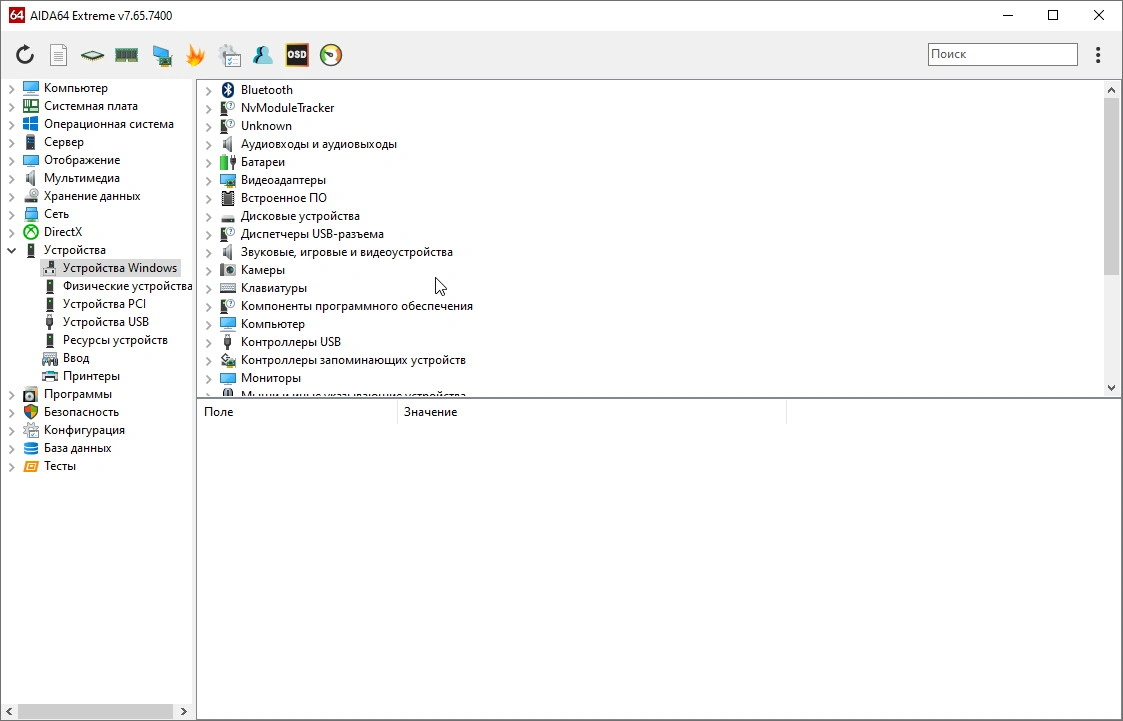Click the Значение column header
Screen dimensions: 1123x721
592,412
